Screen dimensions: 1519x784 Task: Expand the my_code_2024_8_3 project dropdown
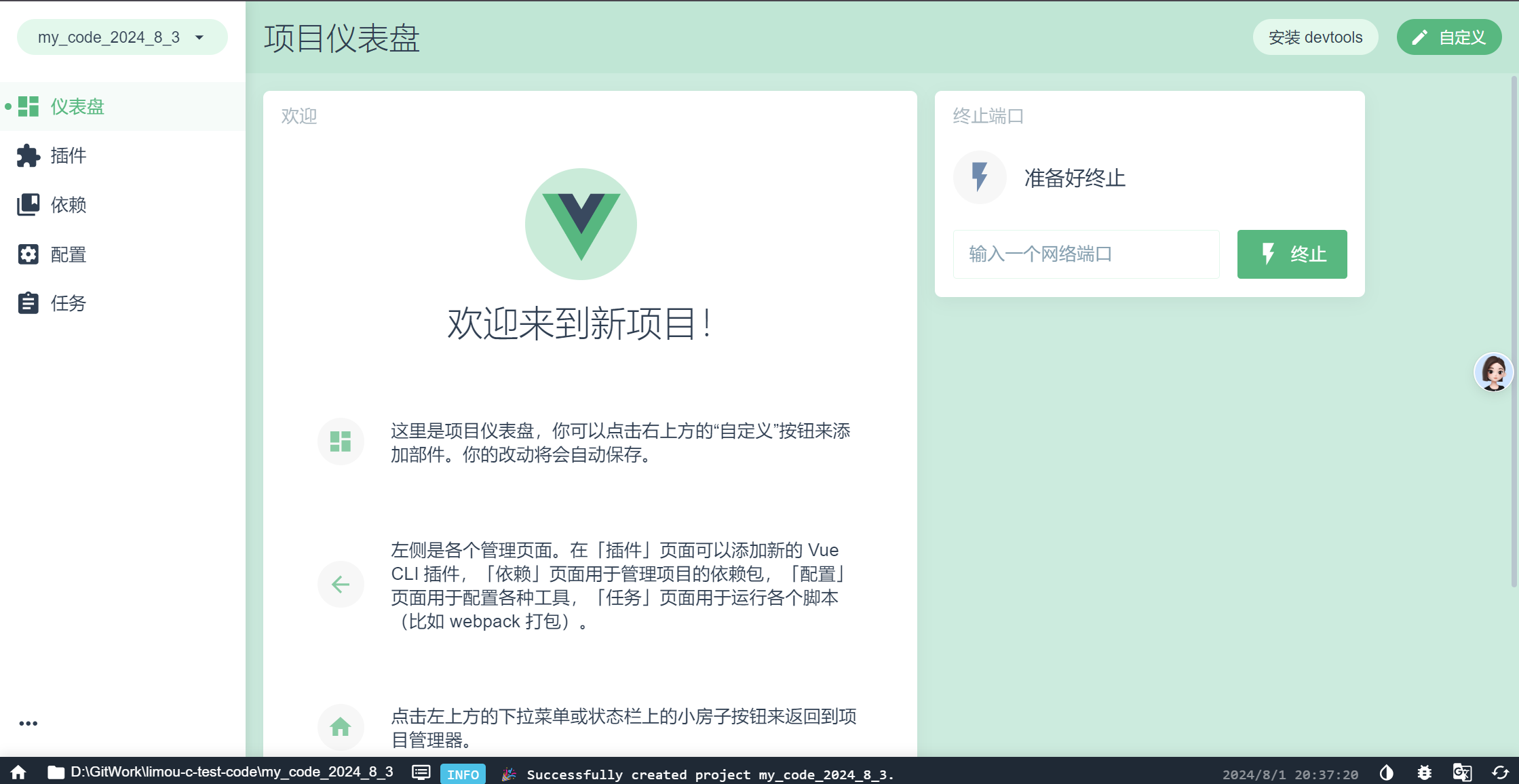(x=122, y=37)
